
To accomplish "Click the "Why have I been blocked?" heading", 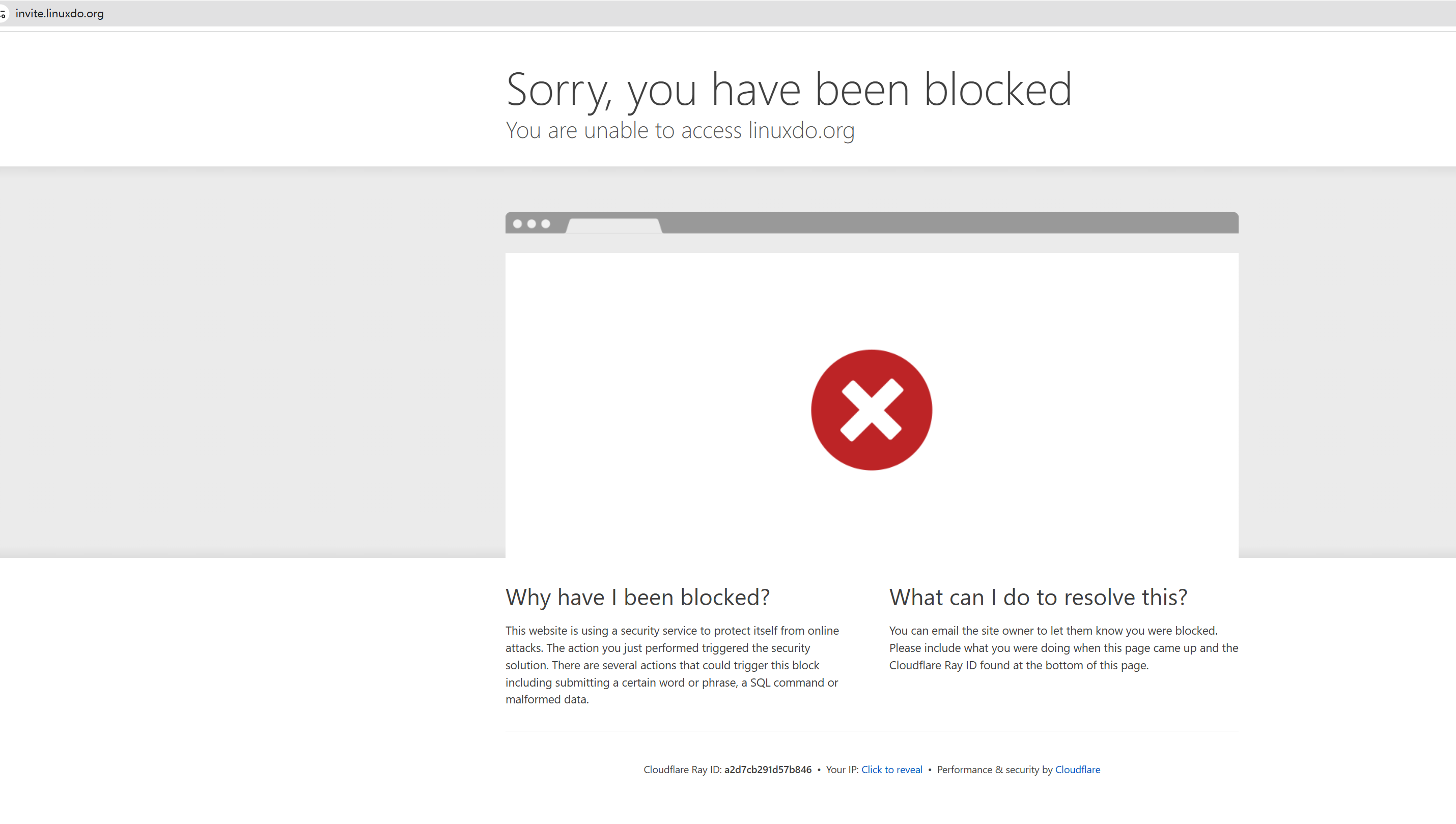I will (x=637, y=597).
